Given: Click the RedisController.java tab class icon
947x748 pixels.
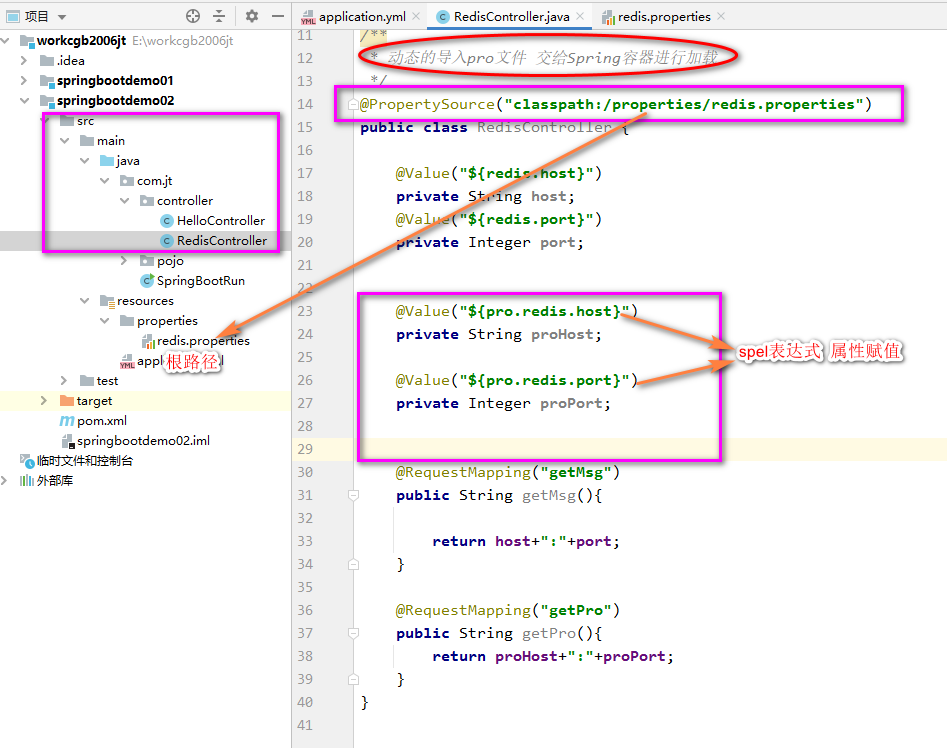Looking at the screenshot, I should 443,17.
